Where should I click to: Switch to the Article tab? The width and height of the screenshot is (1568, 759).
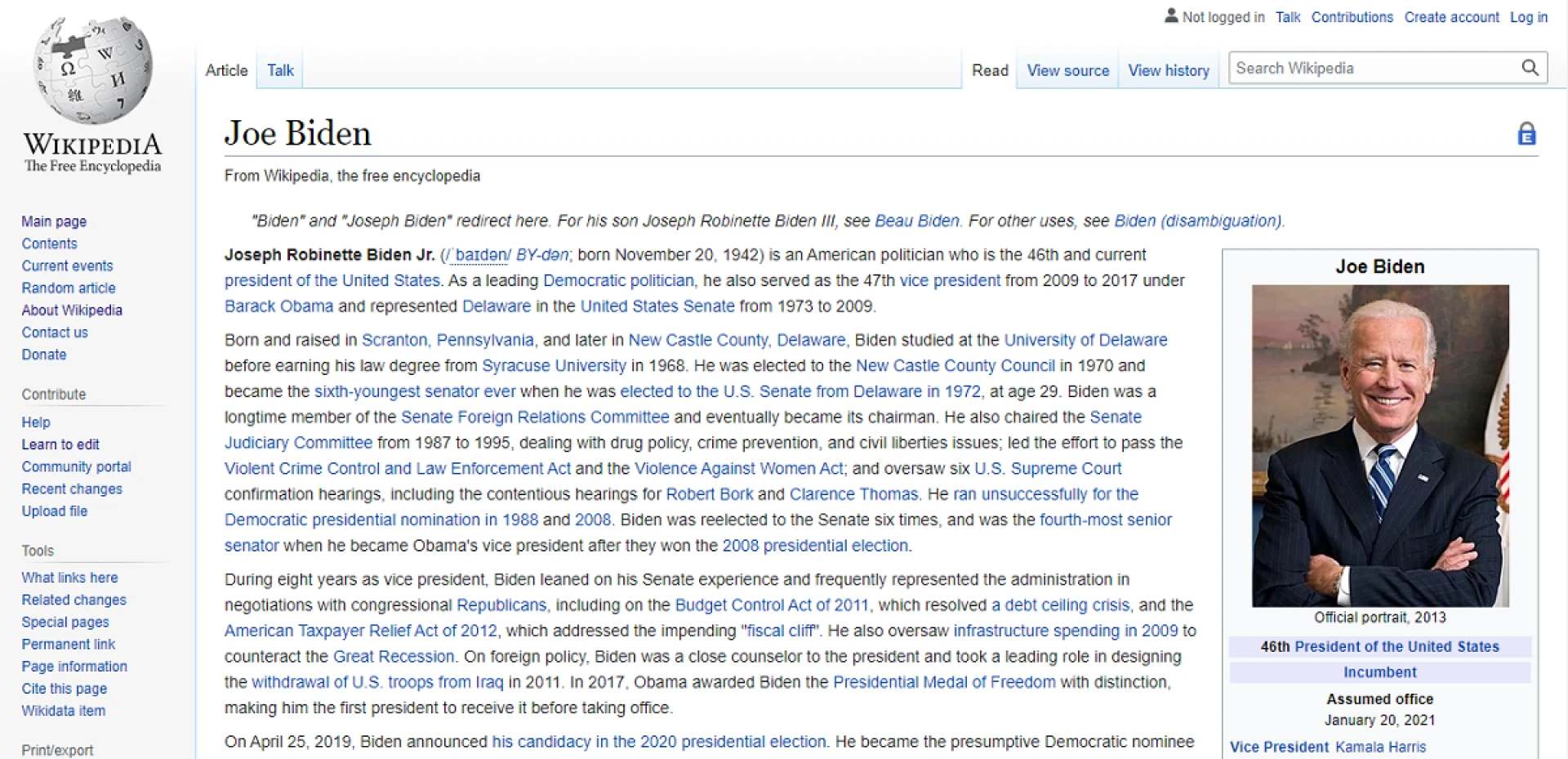pyautogui.click(x=226, y=70)
